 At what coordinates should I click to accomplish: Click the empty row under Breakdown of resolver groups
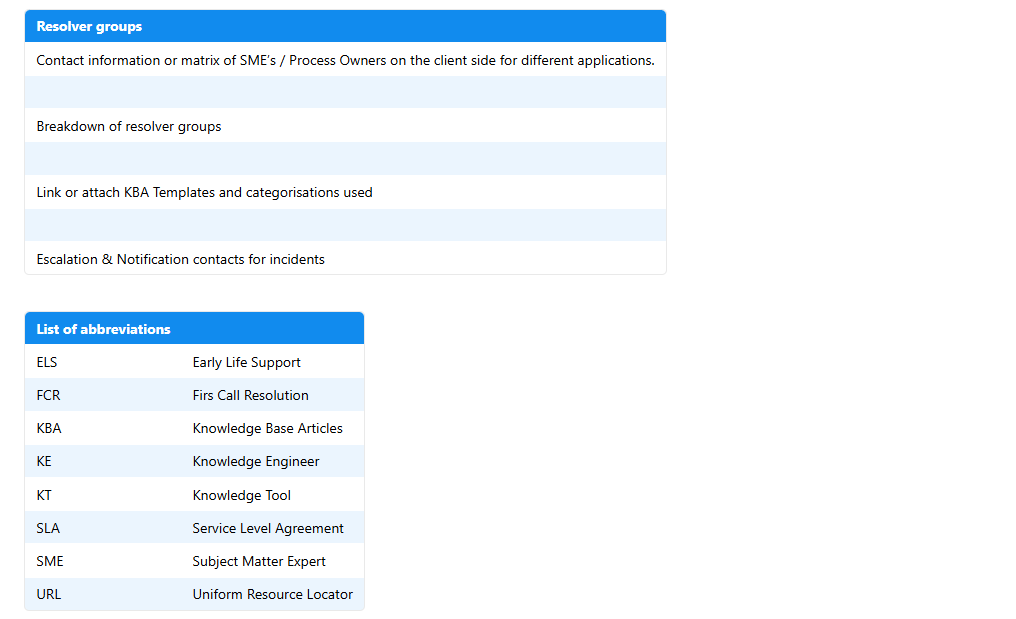click(345, 159)
